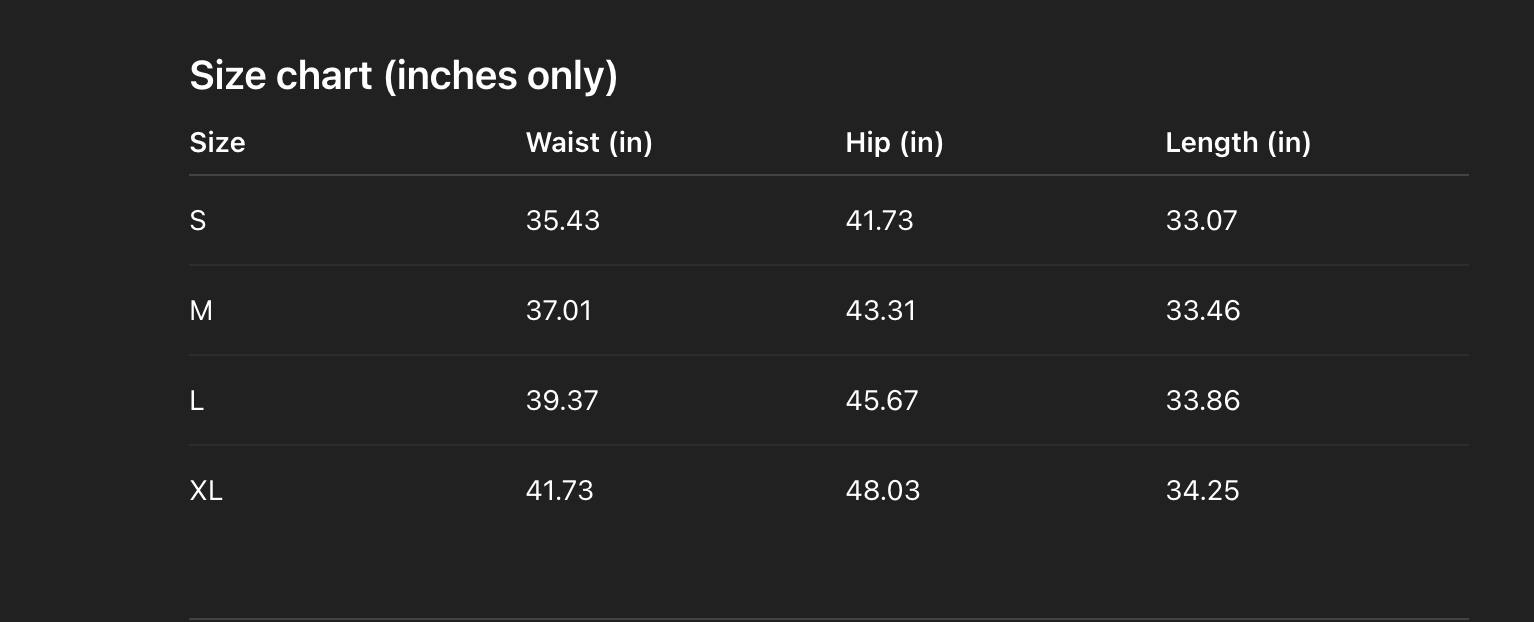The image size is (1534, 622).
Task: Click the Size column header
Action: (x=217, y=143)
